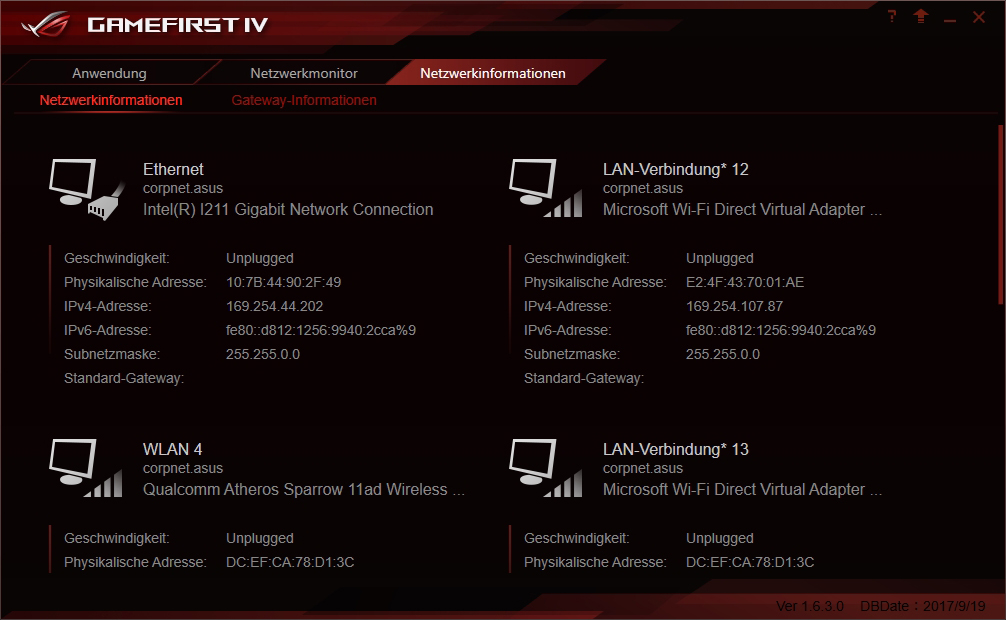Select the LAN-Verbindung* 13 adapter icon

[x=546, y=468]
